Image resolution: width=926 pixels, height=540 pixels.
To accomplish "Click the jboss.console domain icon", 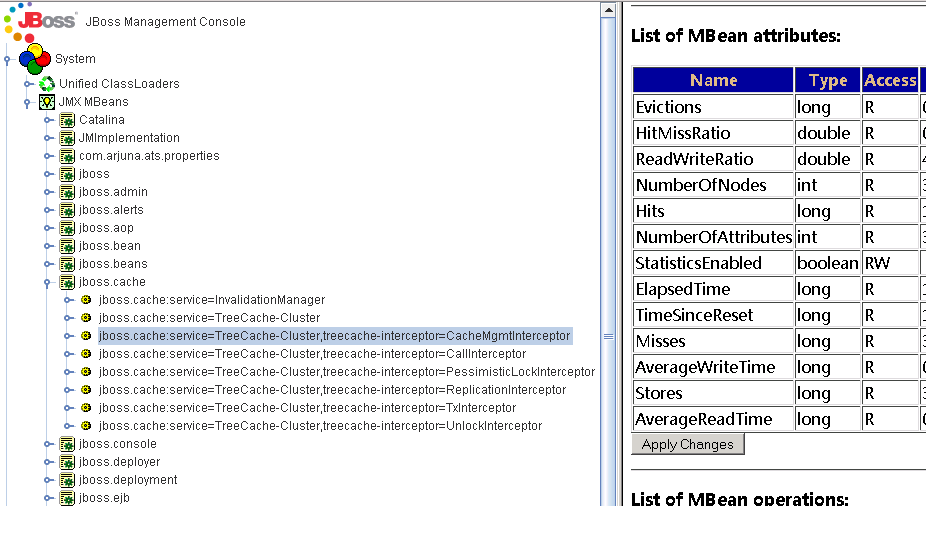I will coord(67,444).
